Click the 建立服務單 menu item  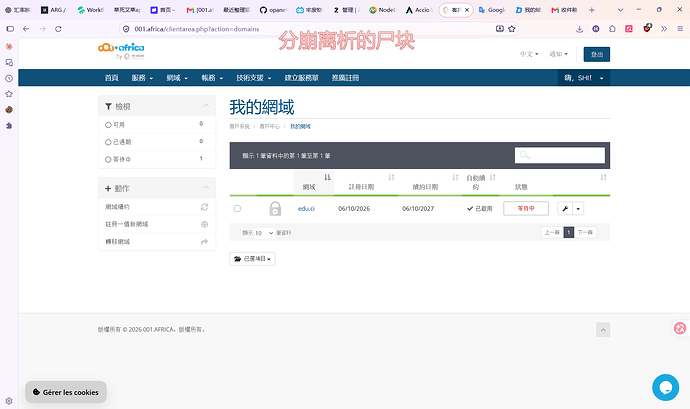pyautogui.click(x=301, y=78)
